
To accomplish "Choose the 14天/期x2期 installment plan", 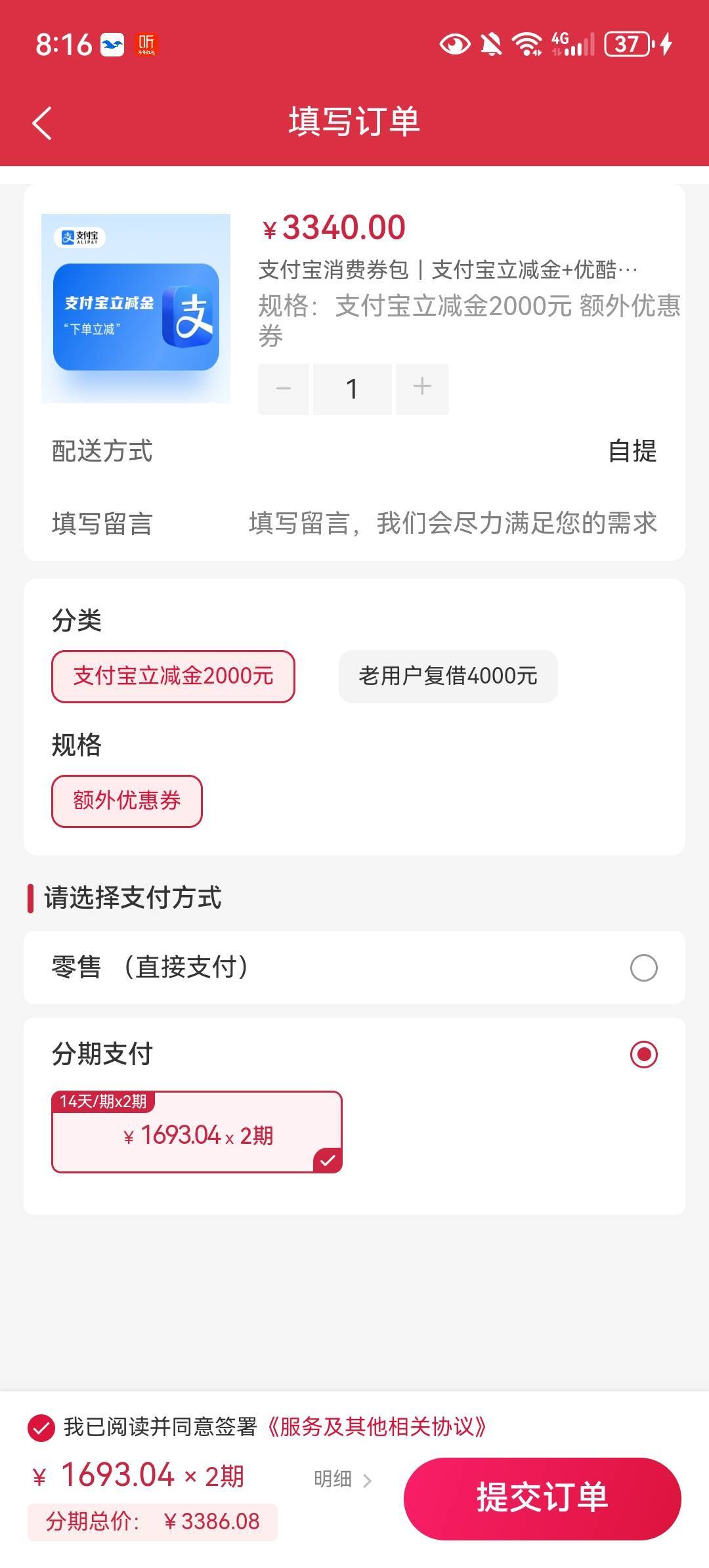I will 197,1132.
